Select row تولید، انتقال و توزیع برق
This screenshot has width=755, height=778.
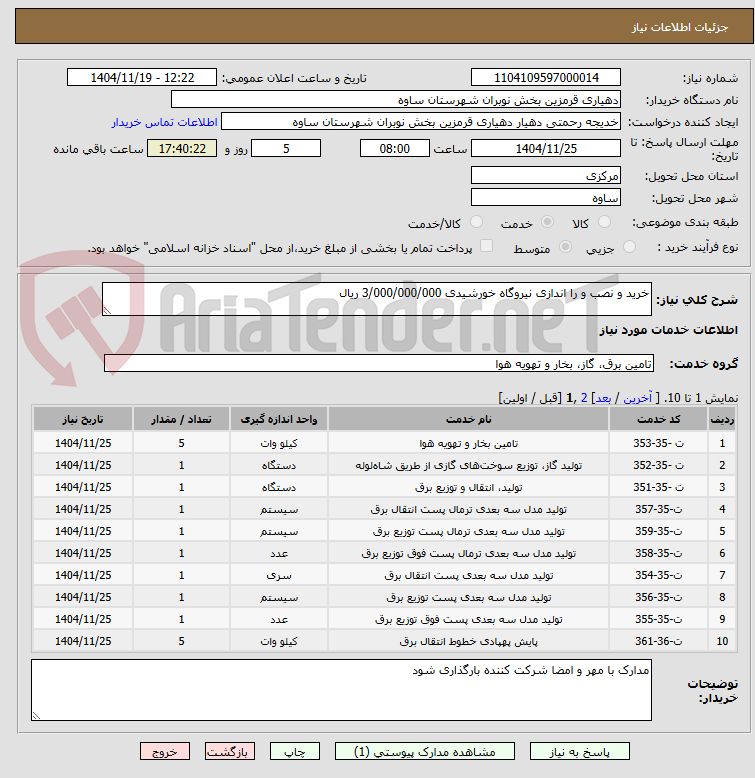pos(384,487)
